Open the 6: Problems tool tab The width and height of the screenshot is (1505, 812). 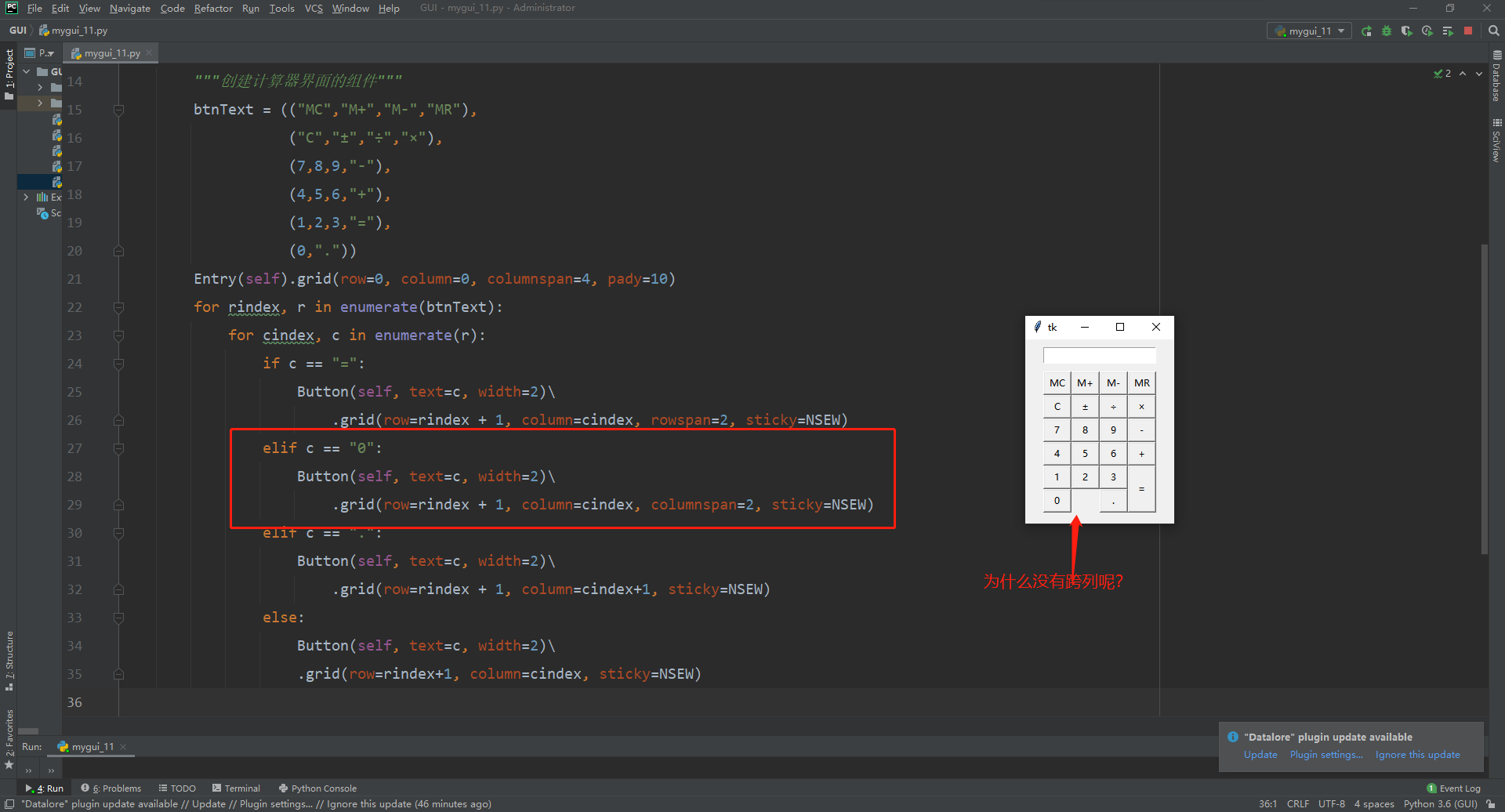coord(111,788)
